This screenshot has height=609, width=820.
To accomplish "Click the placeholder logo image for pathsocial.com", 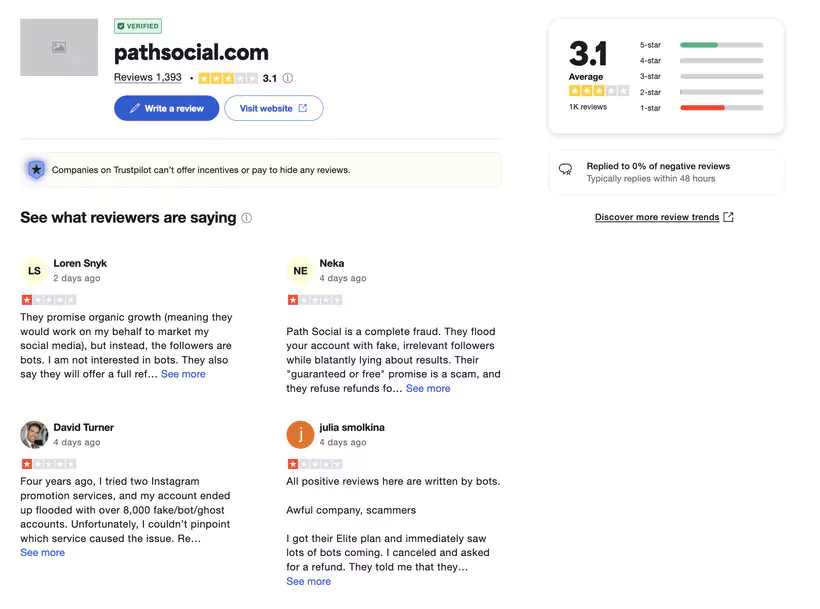I will click(x=58, y=47).
